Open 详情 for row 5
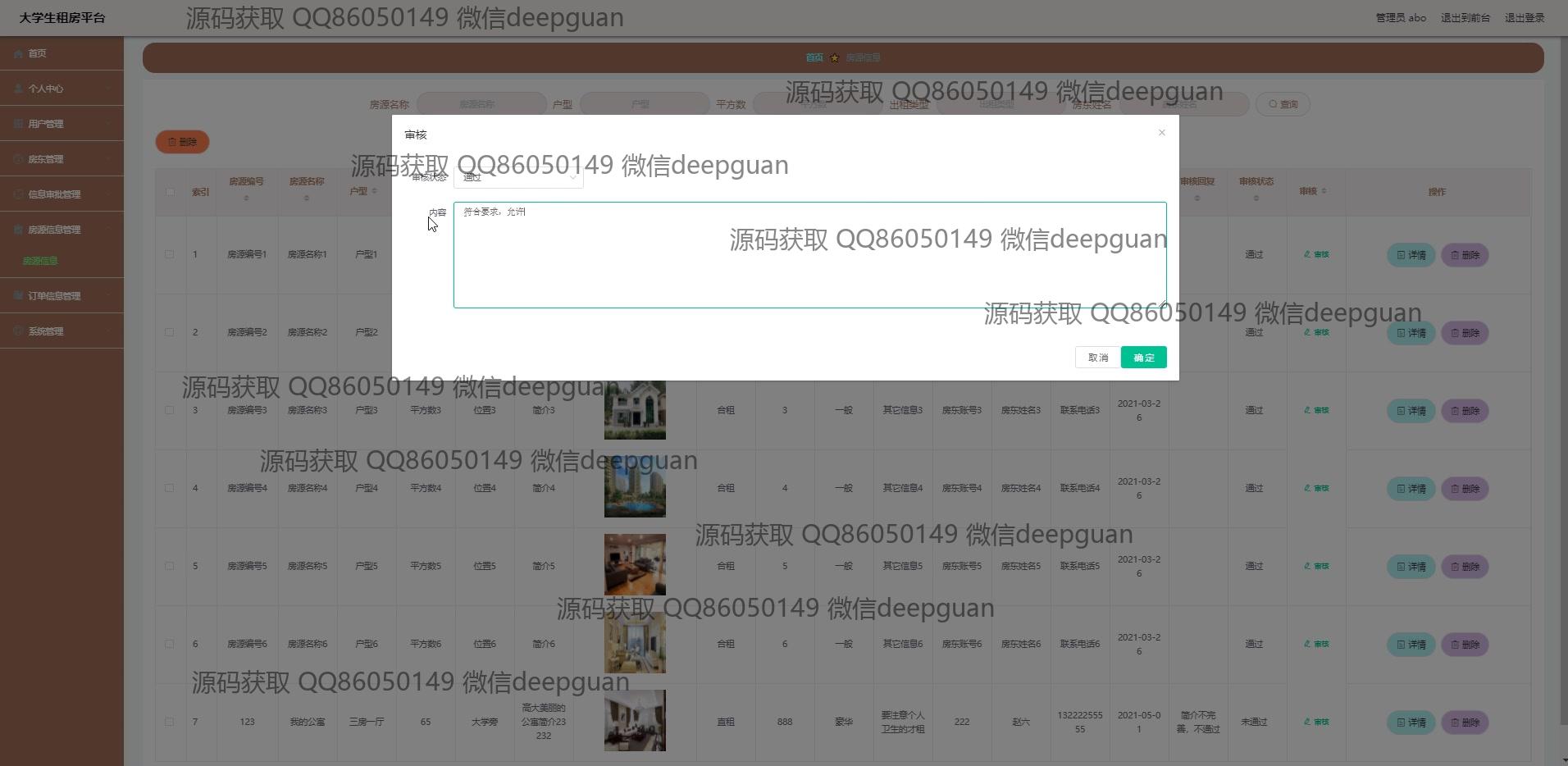Screen dimensions: 1568x766 point(1411,567)
